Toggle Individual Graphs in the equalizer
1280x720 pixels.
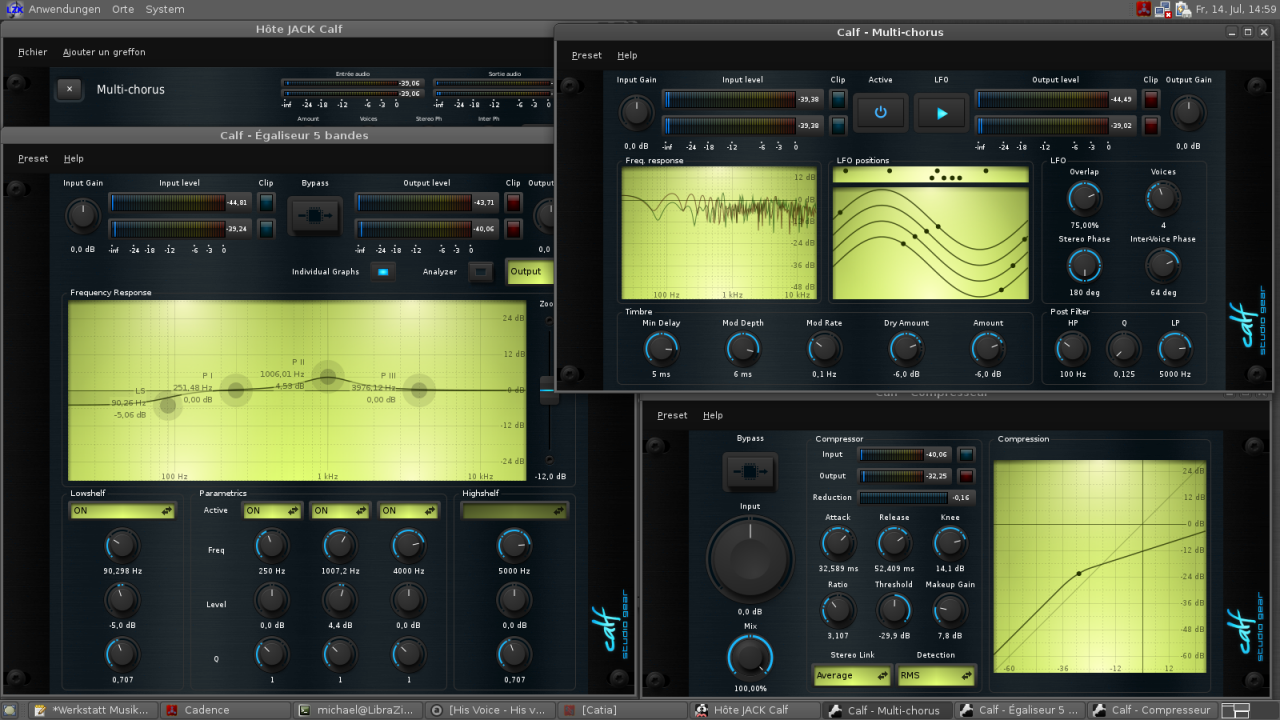pos(381,271)
